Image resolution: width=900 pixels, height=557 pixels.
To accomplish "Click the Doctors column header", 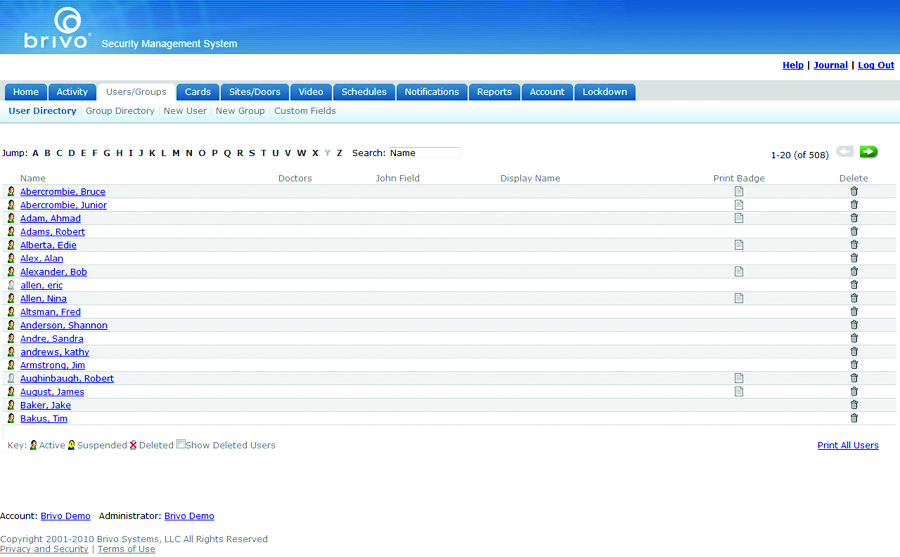I will pyautogui.click(x=295, y=178).
